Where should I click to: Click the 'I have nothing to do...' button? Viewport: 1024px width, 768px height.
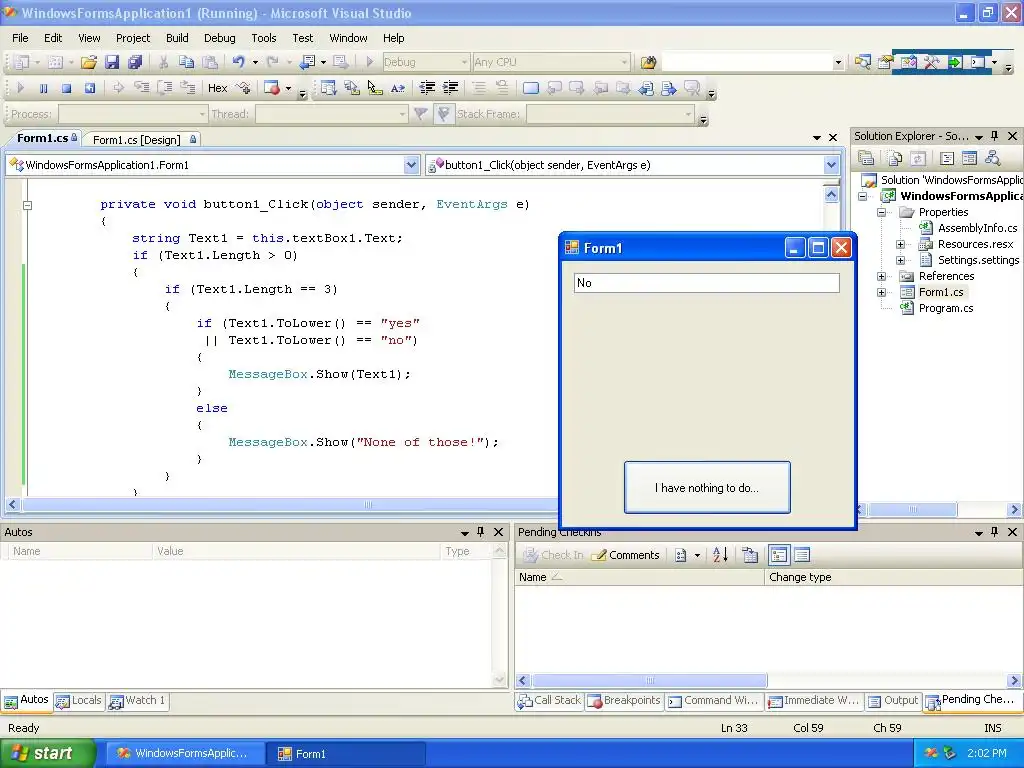tap(707, 488)
